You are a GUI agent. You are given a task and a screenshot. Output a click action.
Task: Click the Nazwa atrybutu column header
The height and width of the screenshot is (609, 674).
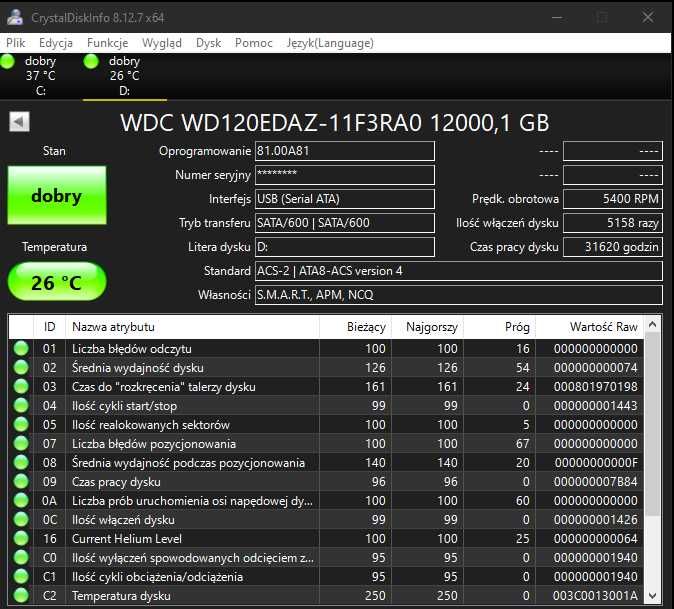pos(192,327)
